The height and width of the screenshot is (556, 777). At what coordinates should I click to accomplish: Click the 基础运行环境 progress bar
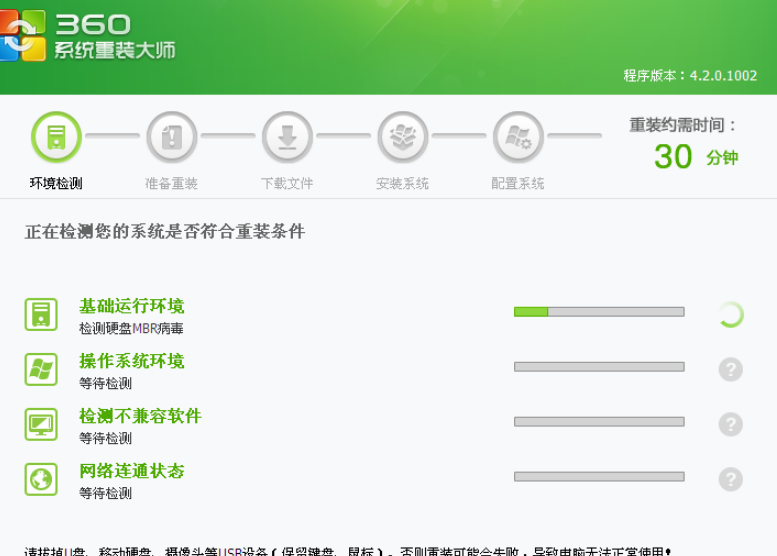coord(598,312)
